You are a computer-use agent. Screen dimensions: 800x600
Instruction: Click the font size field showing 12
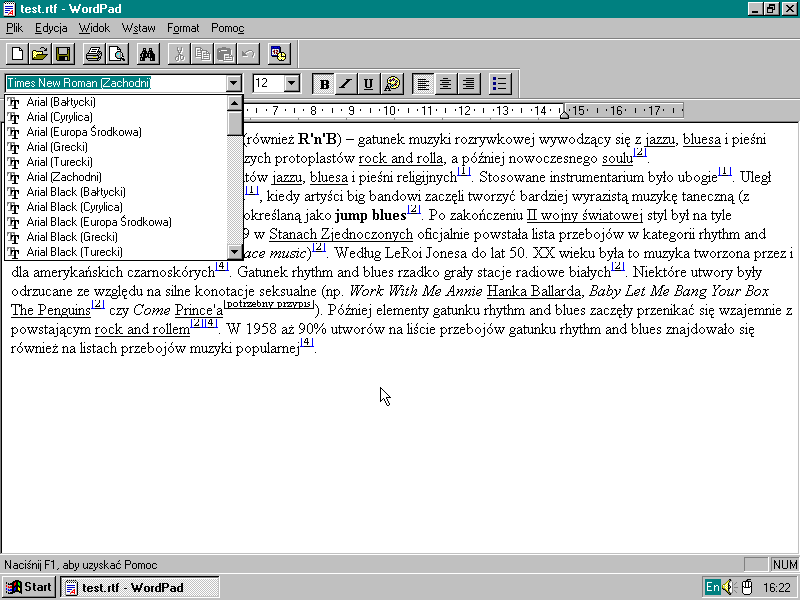[268, 83]
